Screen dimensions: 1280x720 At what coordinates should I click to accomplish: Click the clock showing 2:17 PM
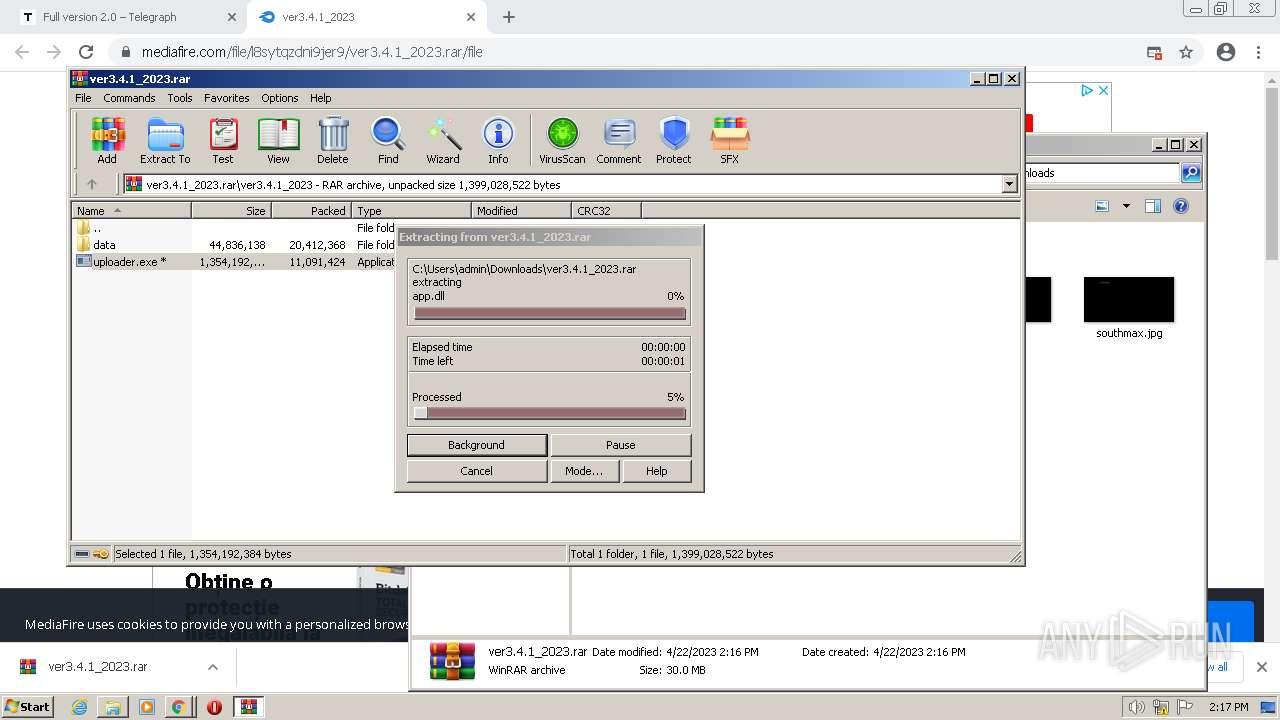tap(1229, 707)
